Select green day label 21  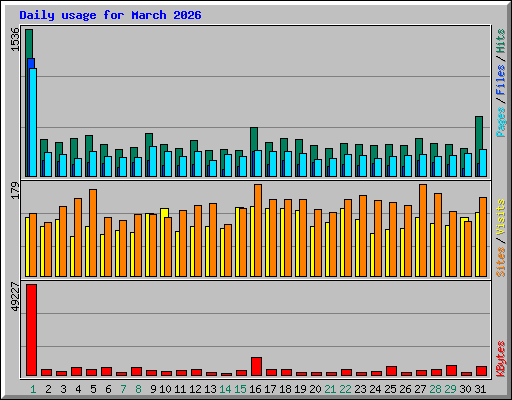[x=330, y=389]
